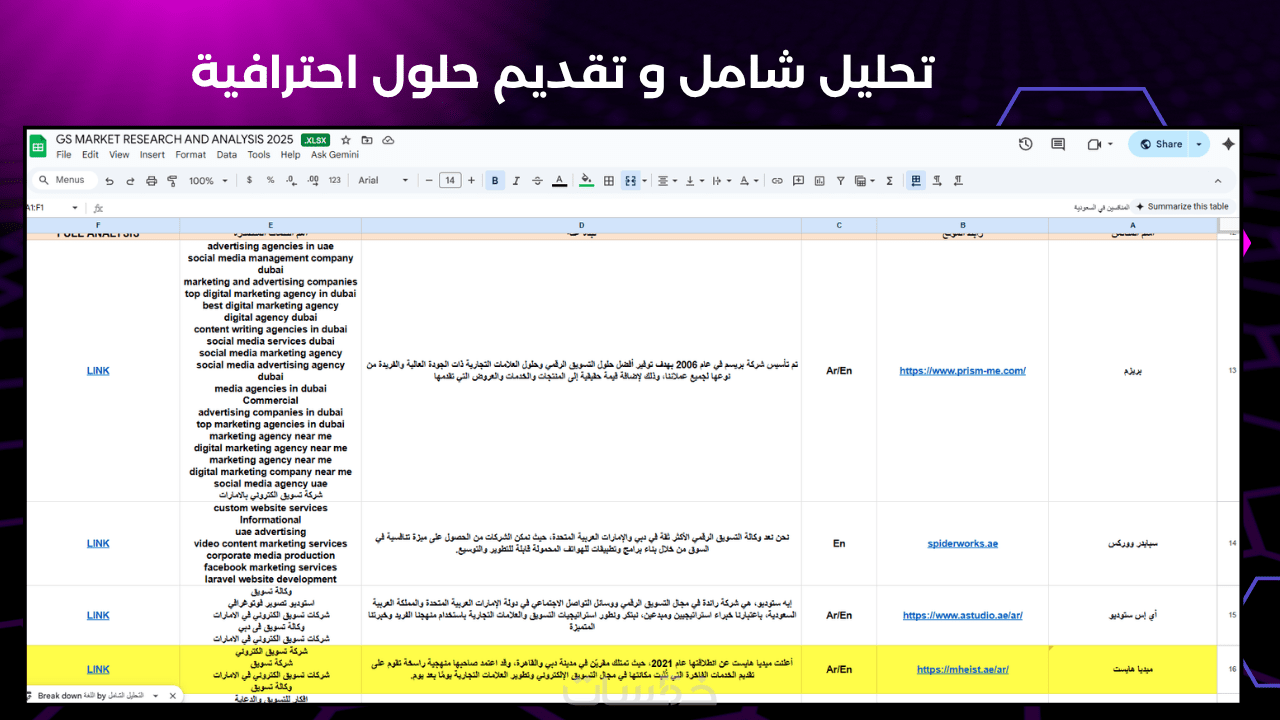Screen dimensions: 1280x720
Task: Open the prism-me.com link
Action: 963,371
